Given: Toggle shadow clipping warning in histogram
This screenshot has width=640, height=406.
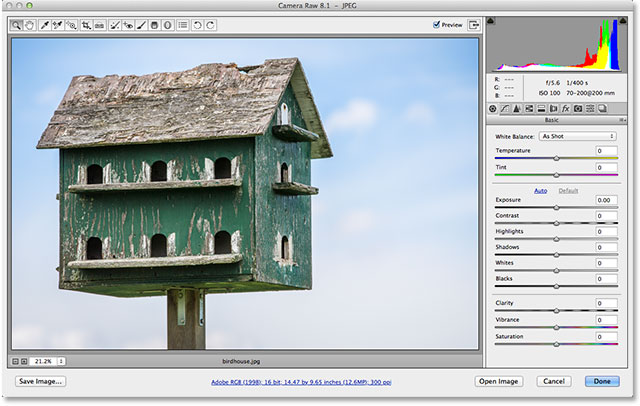Looking at the screenshot, I should click(491, 20).
